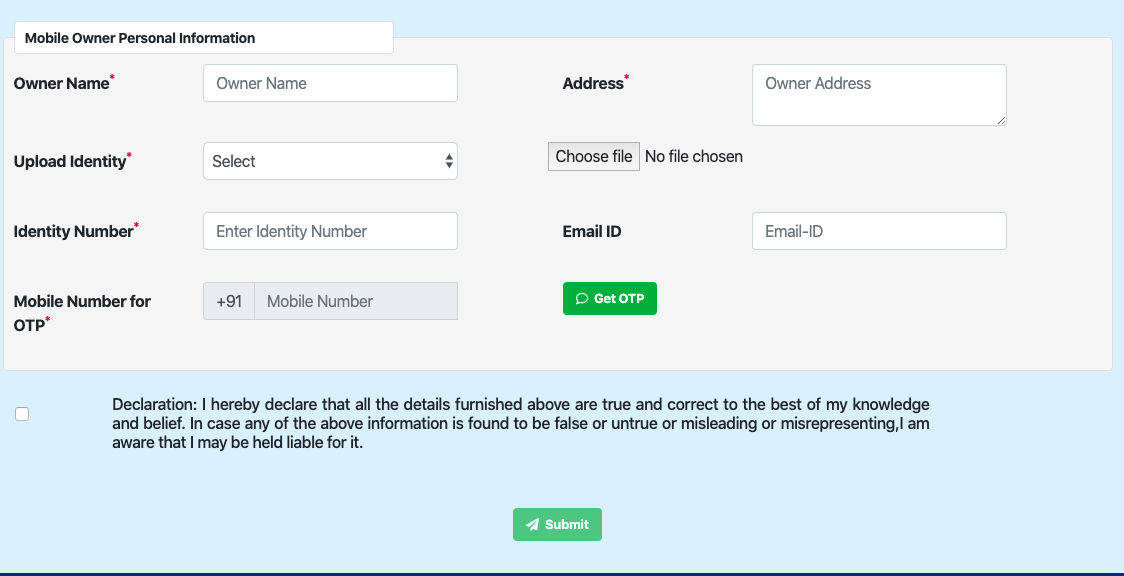Click the resize handle of the Address textarea
Screen dimensions: 1124x576
coord(1002,121)
